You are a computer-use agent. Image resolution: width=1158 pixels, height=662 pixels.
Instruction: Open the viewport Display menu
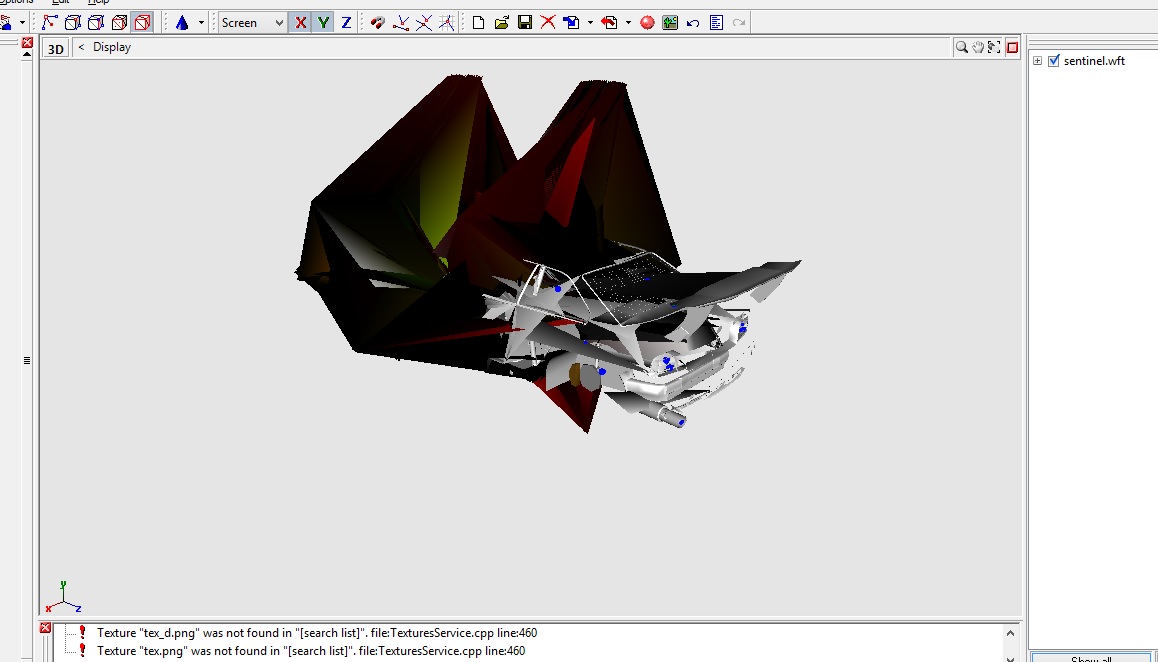112,47
